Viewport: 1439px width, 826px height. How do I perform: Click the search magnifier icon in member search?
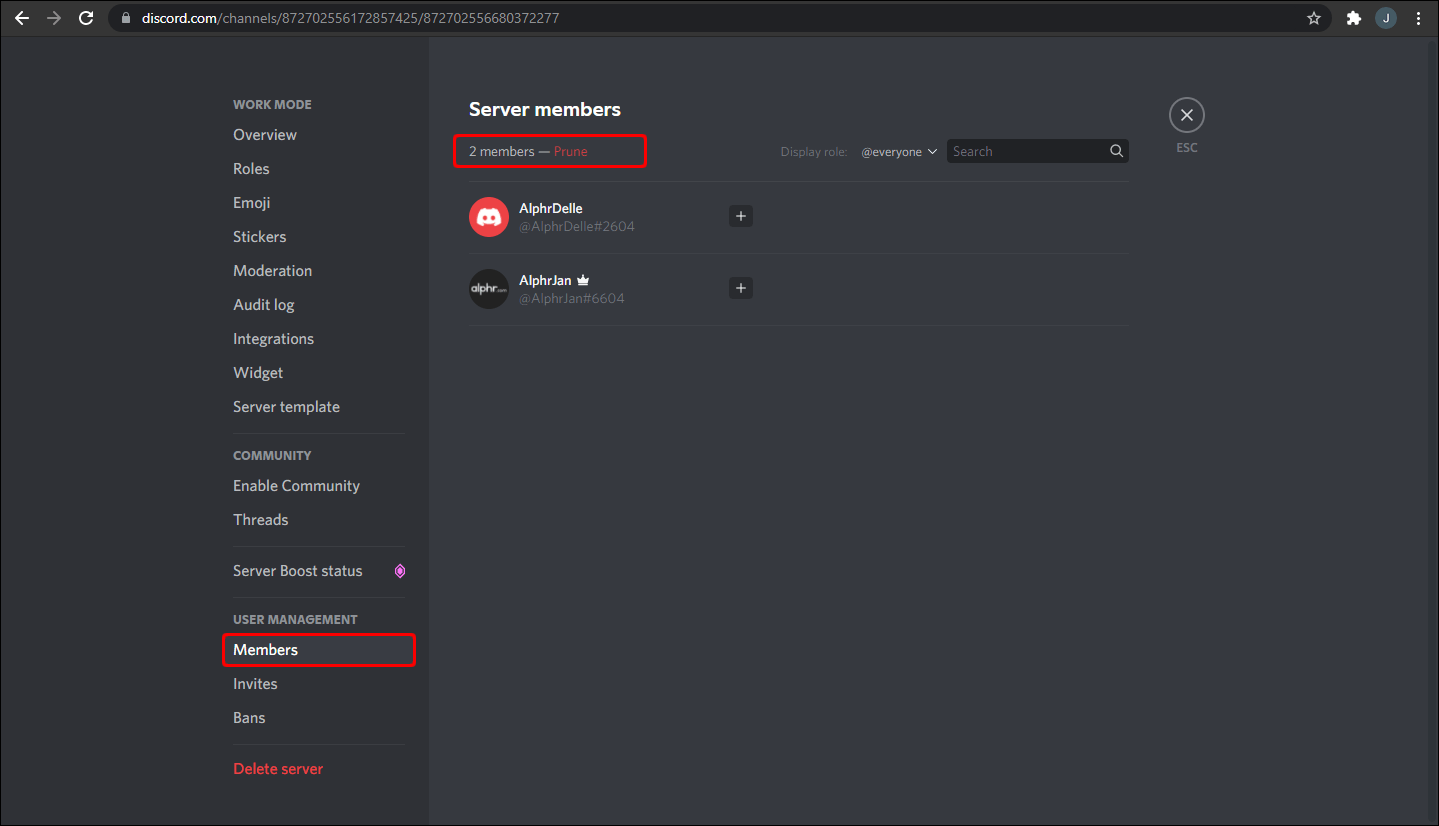(1116, 151)
